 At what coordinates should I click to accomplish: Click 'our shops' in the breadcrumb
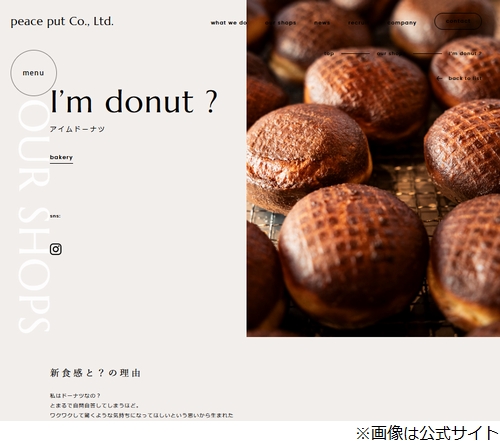pyautogui.click(x=390, y=53)
